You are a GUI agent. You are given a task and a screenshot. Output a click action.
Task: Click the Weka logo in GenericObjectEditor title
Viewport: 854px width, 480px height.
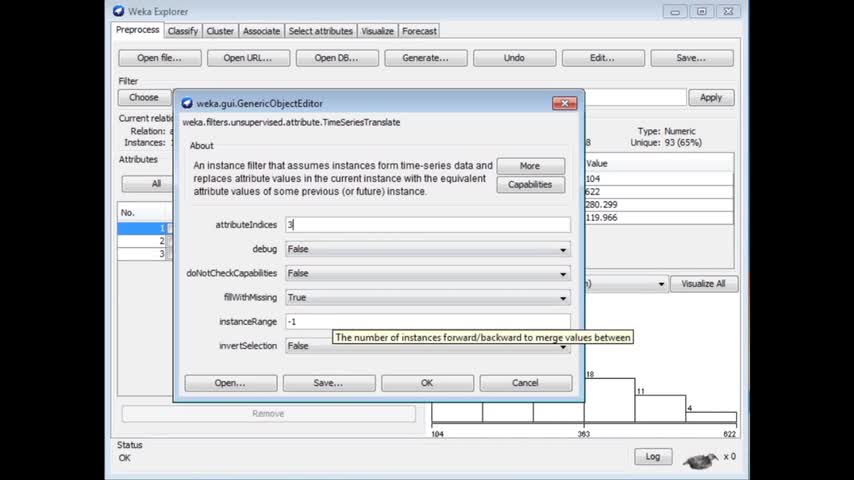point(187,103)
